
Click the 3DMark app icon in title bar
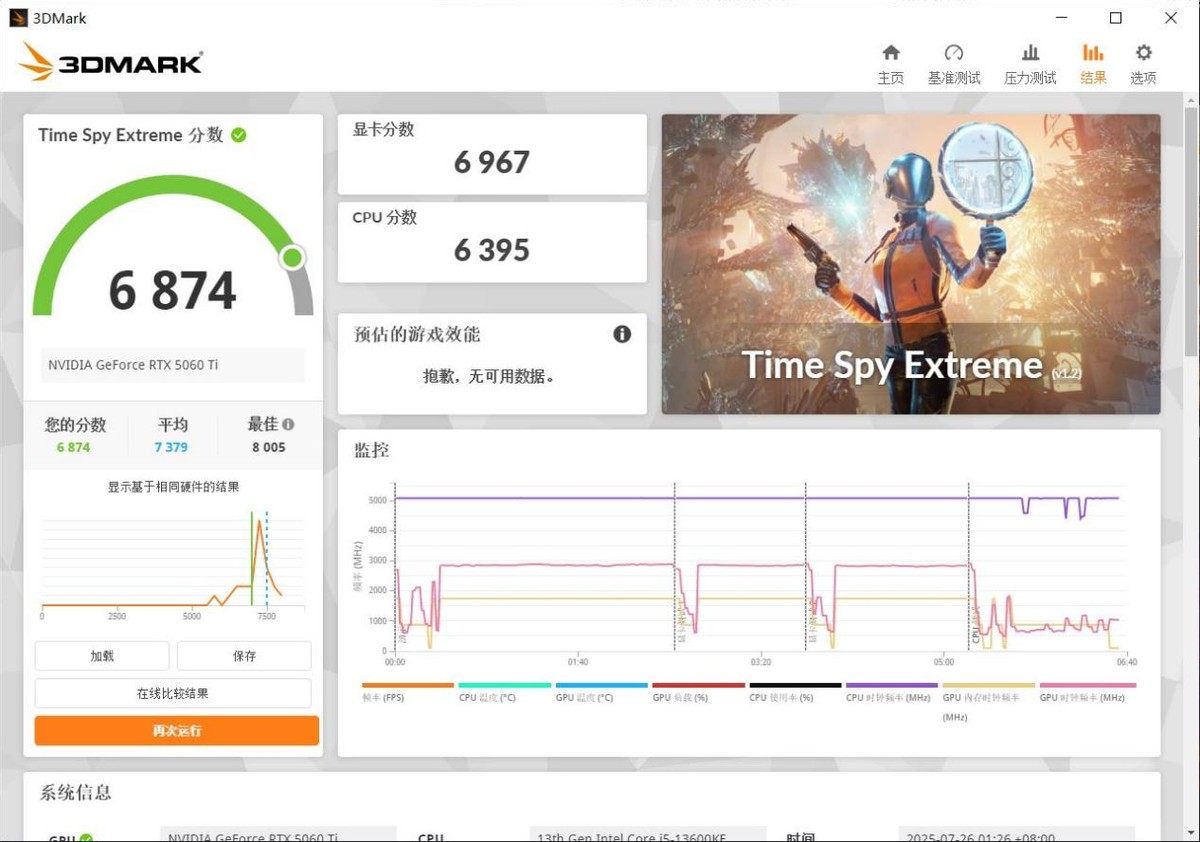pos(18,18)
